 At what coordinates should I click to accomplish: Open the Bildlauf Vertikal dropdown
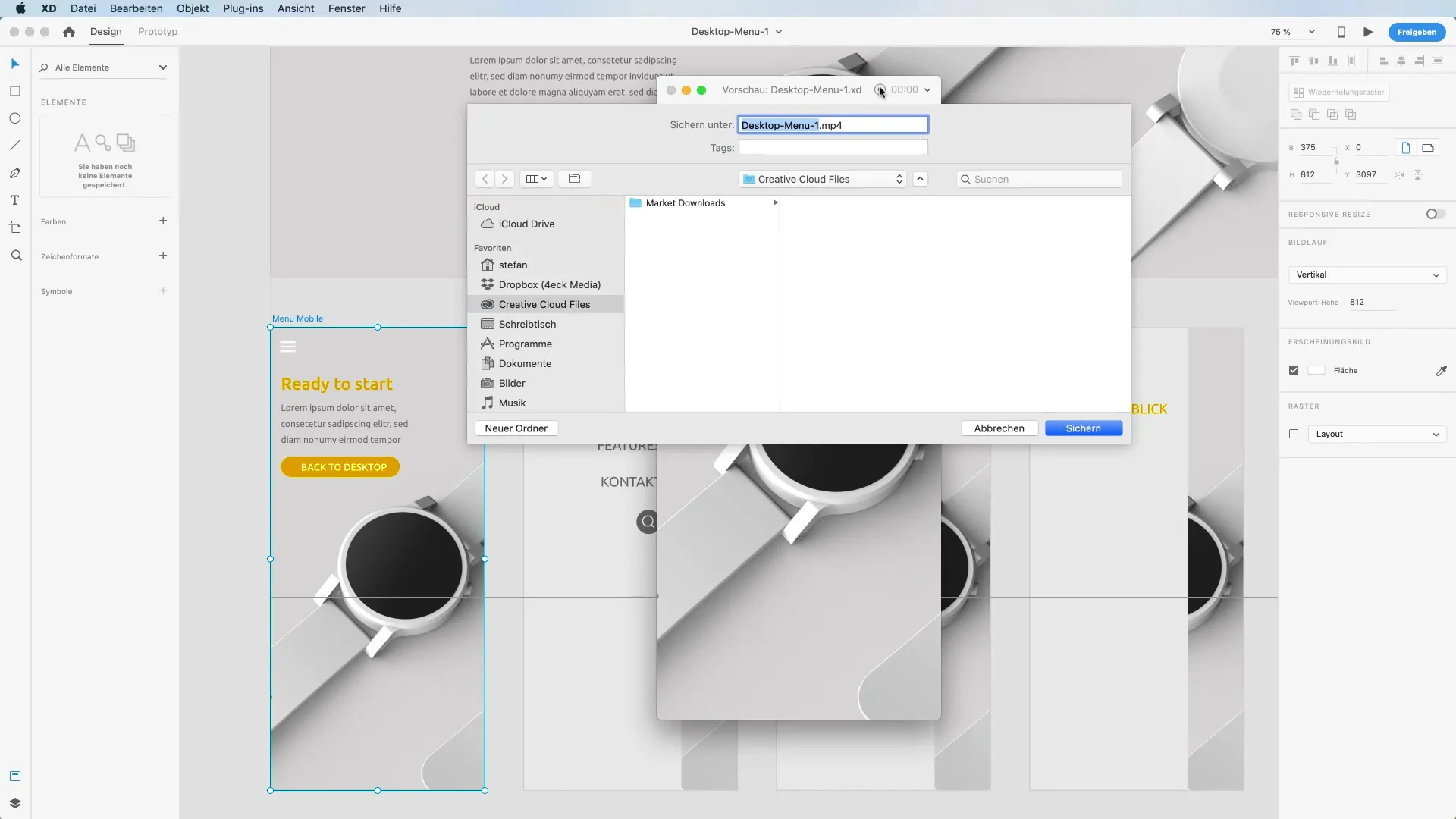tap(1367, 275)
